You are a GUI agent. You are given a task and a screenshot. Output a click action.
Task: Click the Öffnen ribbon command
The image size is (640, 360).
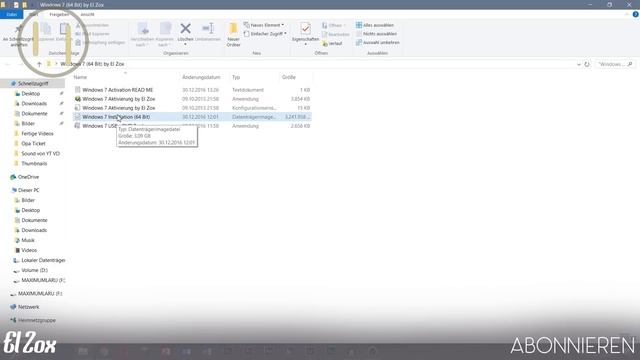[x=334, y=25]
